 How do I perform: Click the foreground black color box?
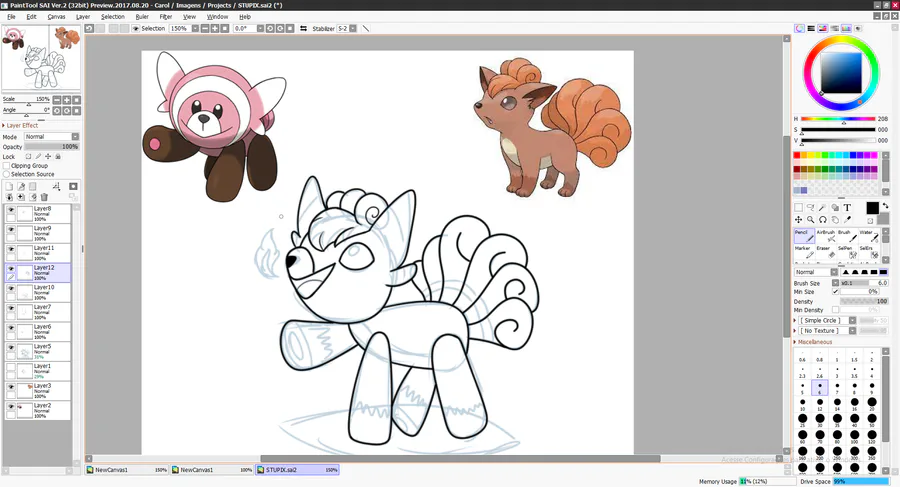point(872,207)
